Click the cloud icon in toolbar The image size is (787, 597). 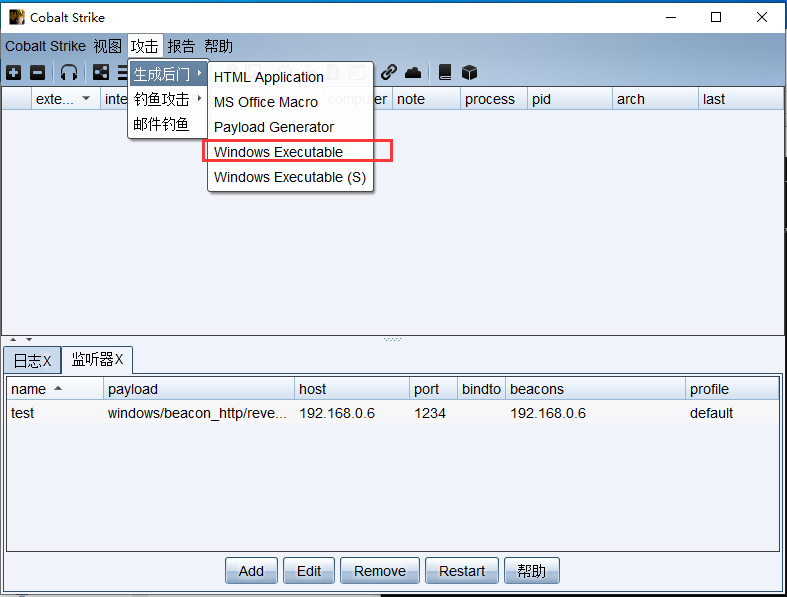(413, 72)
